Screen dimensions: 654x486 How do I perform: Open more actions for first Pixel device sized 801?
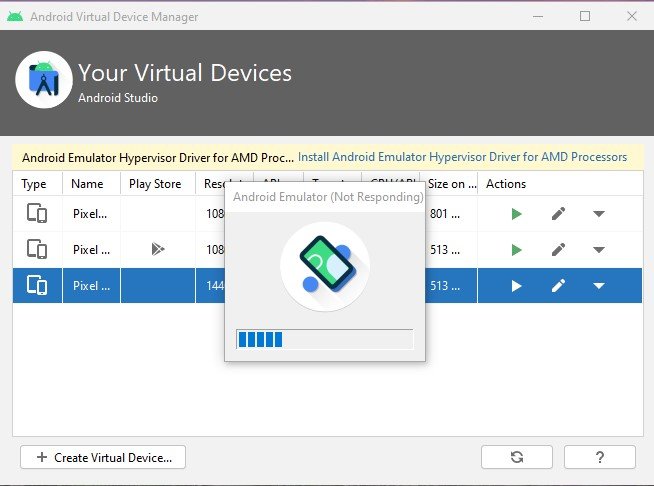[599, 214]
